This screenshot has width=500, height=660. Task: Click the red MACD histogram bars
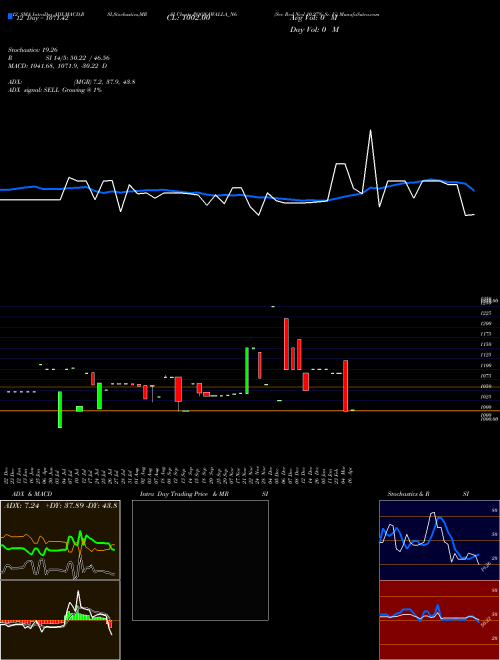pos(32,621)
